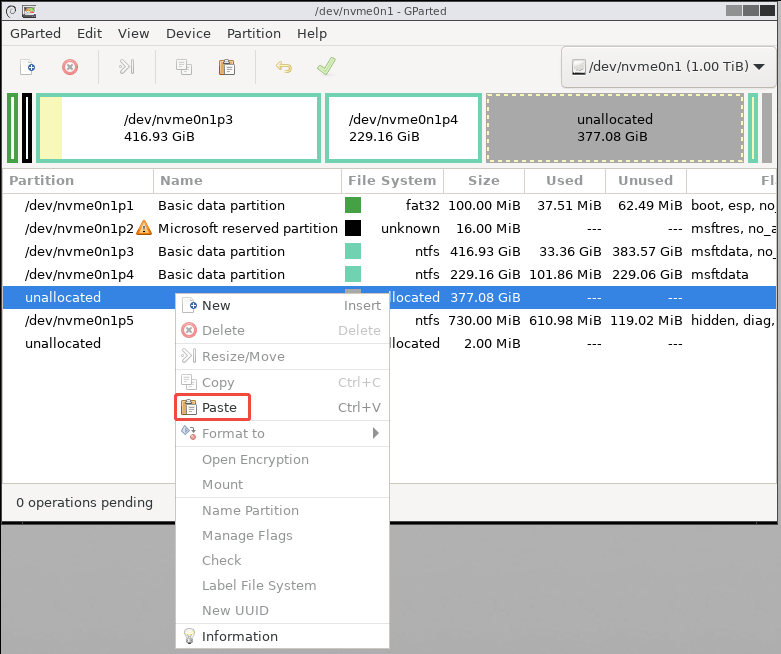781x654 pixels.
Task: Open the device selector /dev/nvme0n1 dropdown
Action: [668, 67]
